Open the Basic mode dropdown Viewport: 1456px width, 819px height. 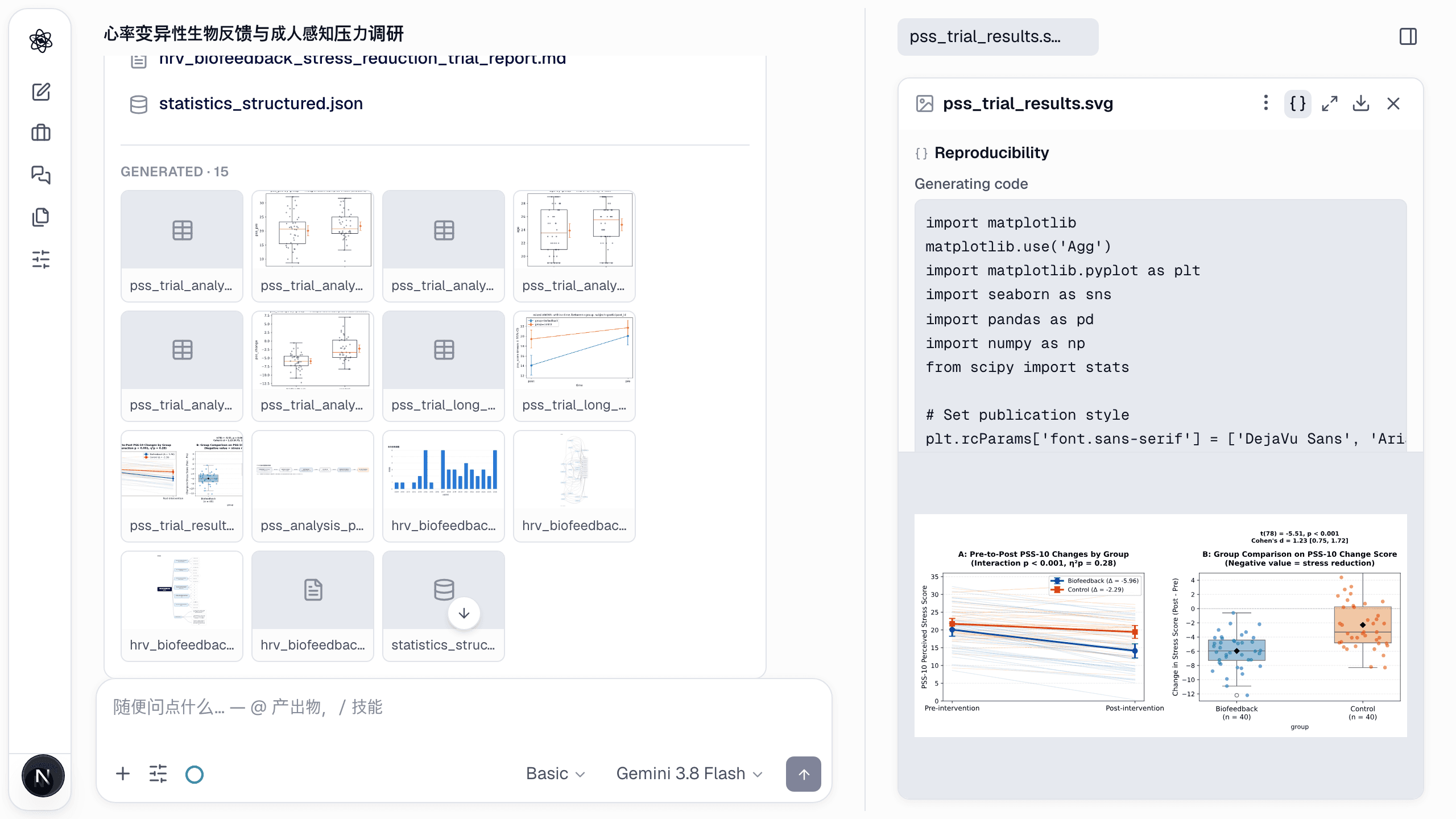(555, 773)
